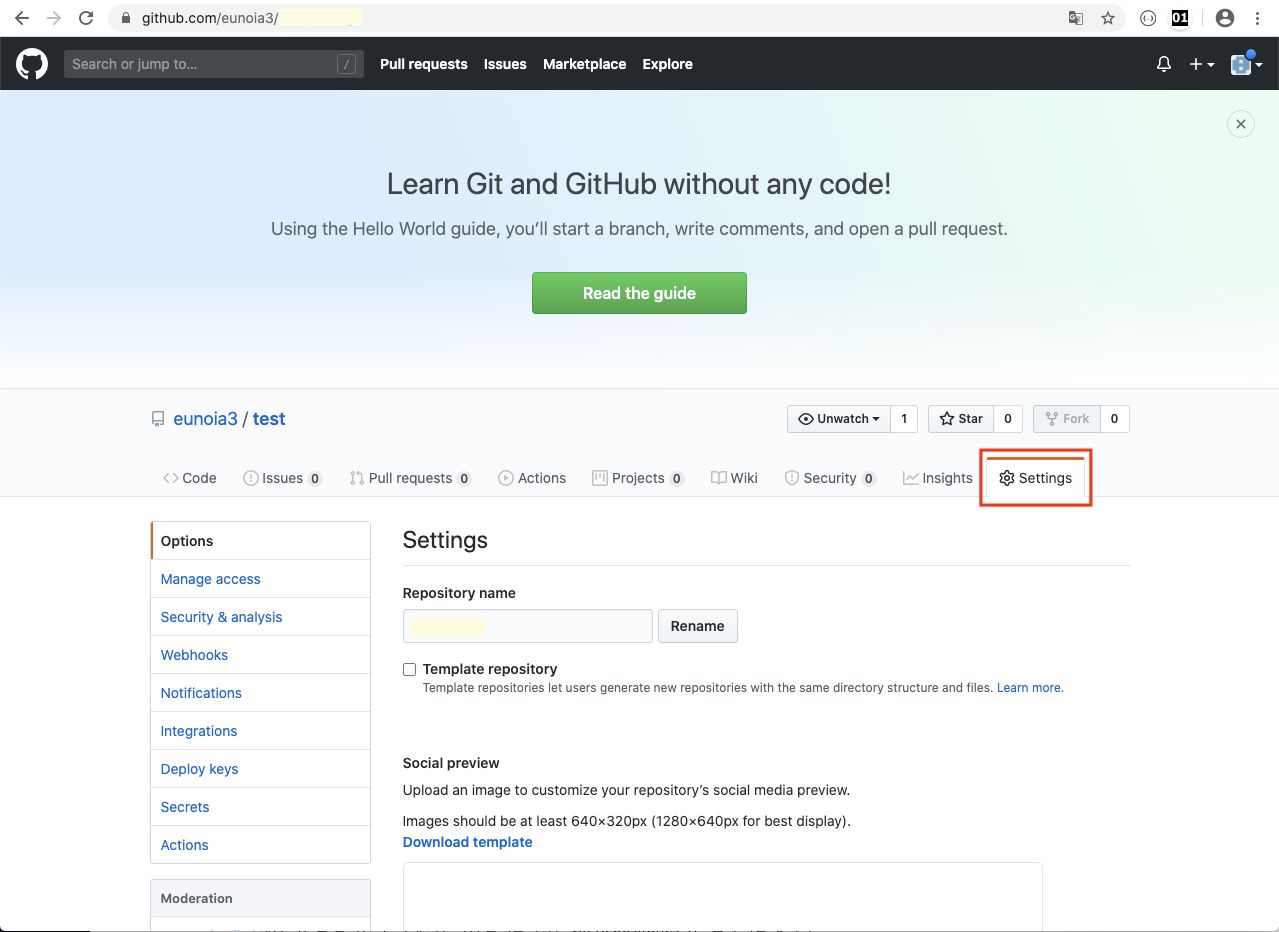Go to the Actions repository tab
Screen dimensions: 1279x932
(x=532, y=478)
